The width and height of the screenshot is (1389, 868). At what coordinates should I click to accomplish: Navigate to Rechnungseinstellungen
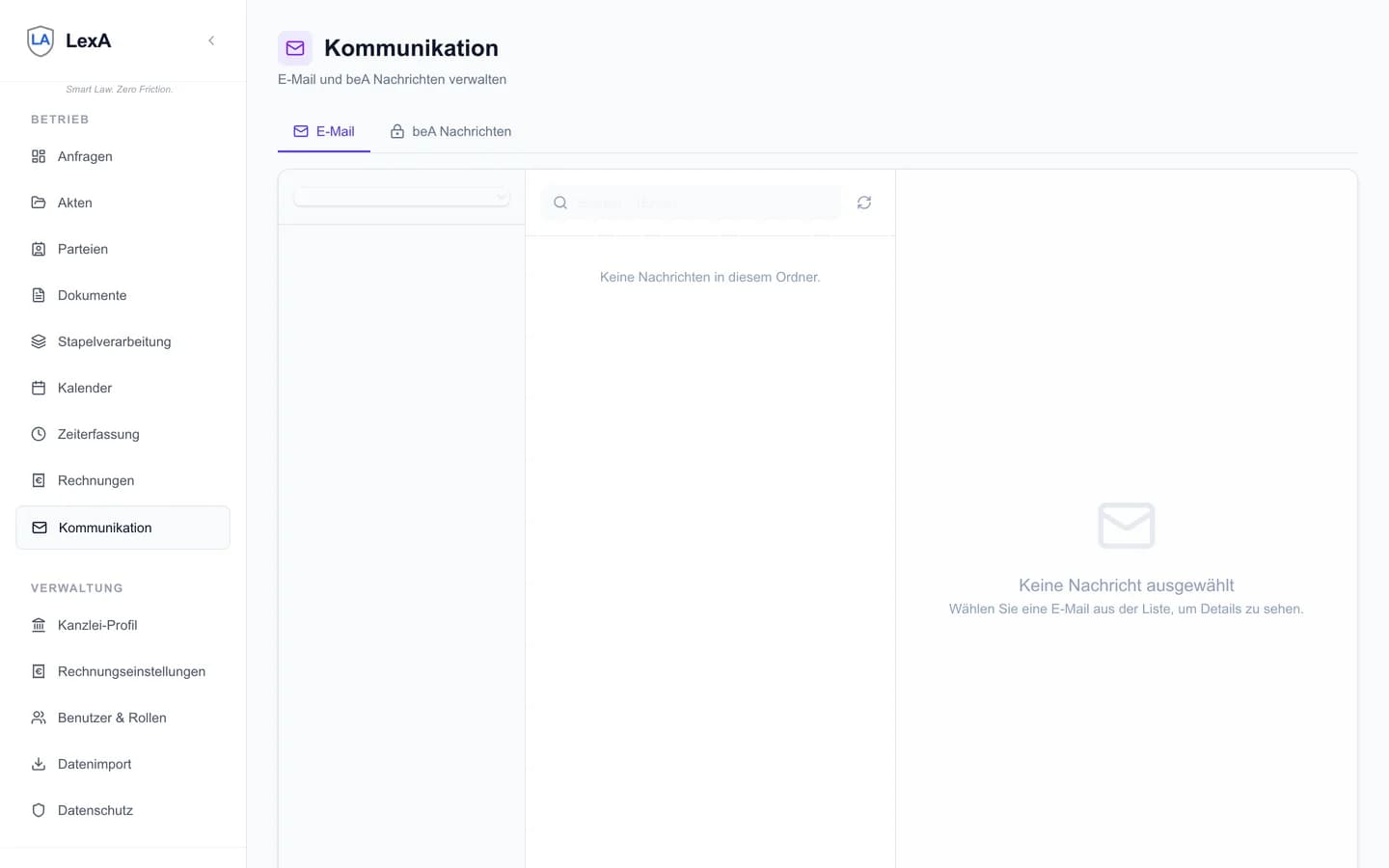tap(131, 671)
